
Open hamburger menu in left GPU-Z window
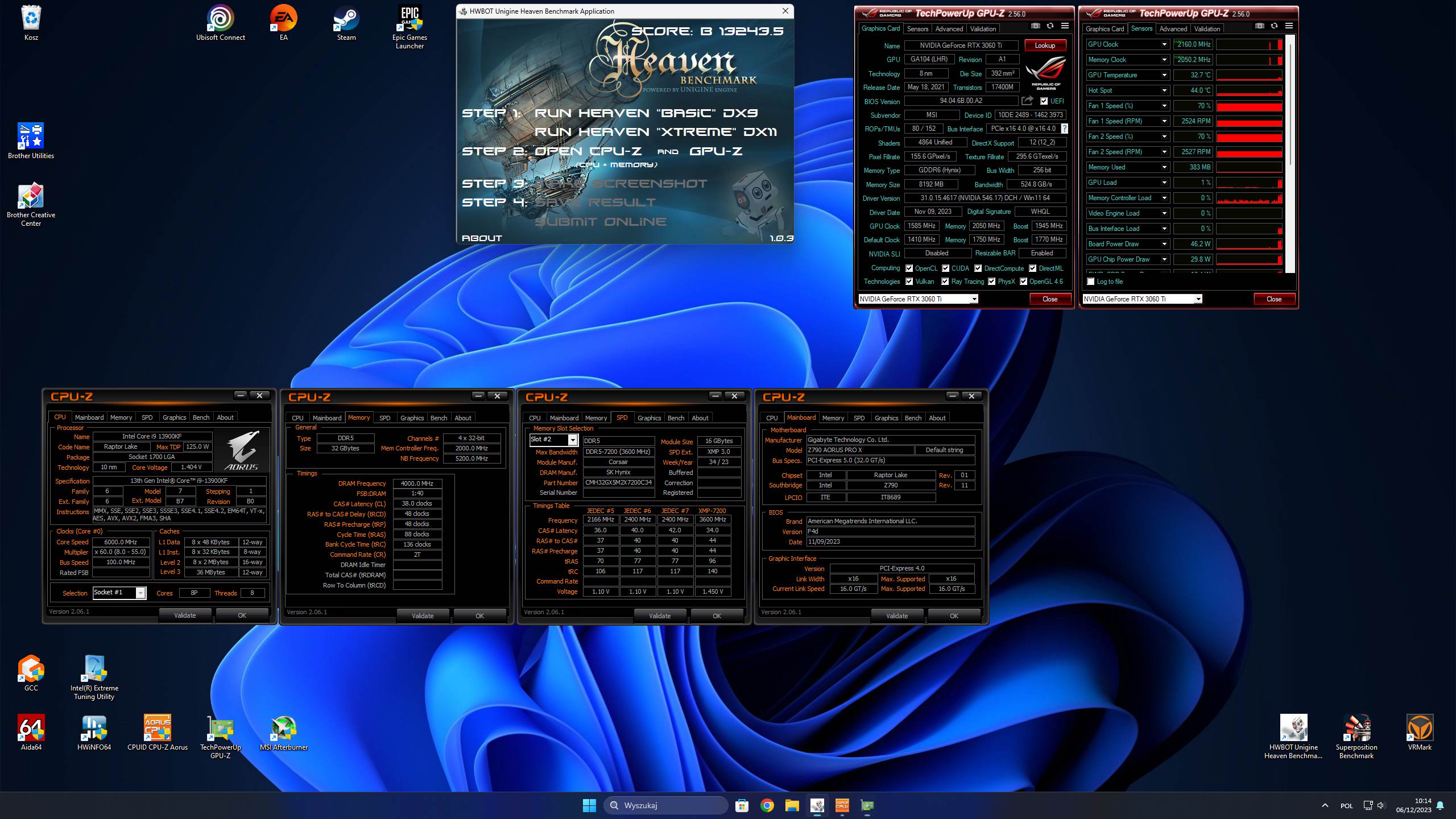pyautogui.click(x=1065, y=26)
